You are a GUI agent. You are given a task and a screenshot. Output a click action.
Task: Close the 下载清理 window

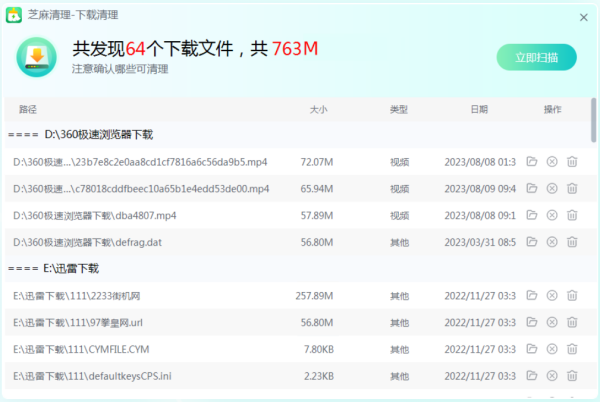pos(584,17)
